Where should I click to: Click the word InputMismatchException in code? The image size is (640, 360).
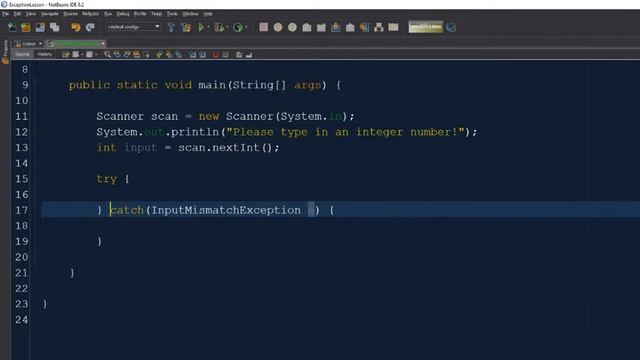tap(226, 210)
